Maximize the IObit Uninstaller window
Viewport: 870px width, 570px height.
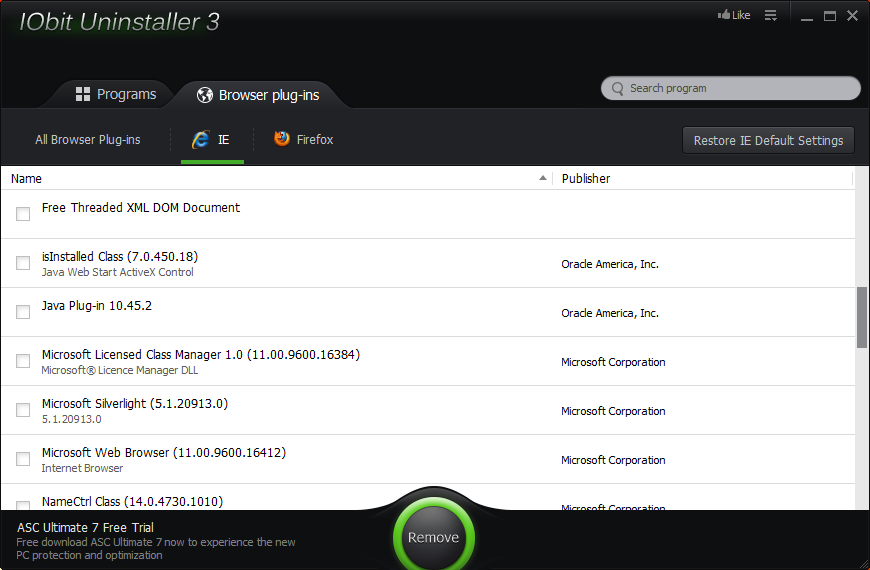pyautogui.click(x=829, y=16)
